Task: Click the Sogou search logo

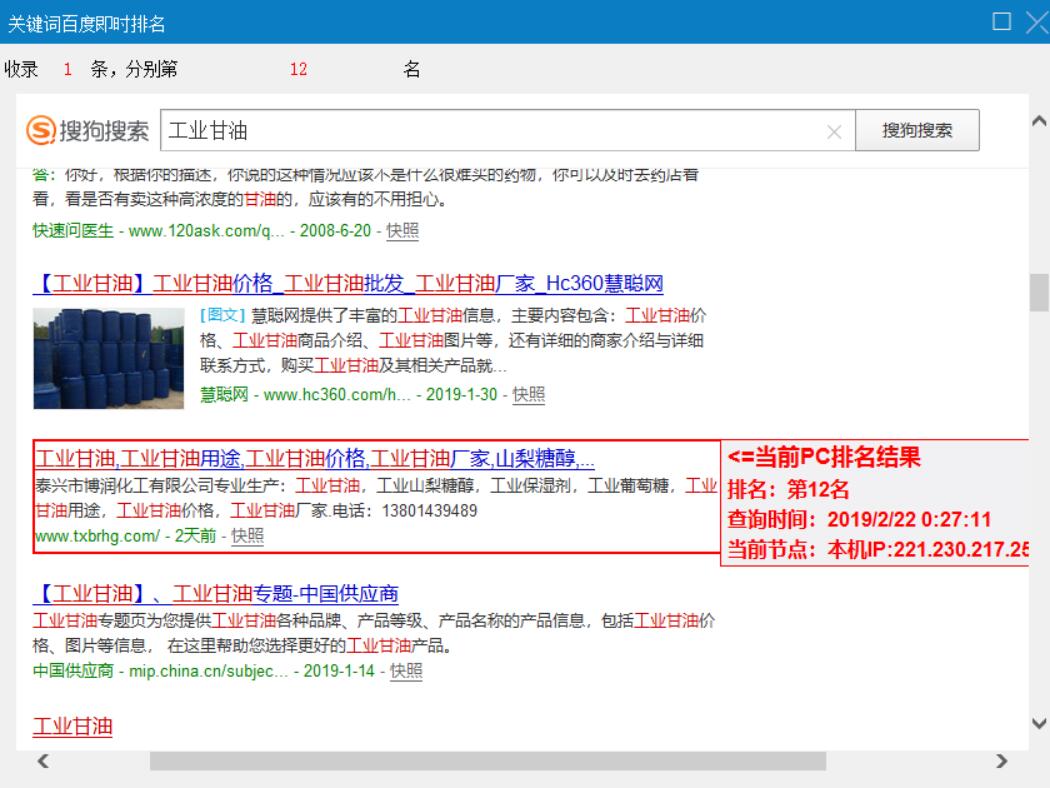Action: pos(88,130)
